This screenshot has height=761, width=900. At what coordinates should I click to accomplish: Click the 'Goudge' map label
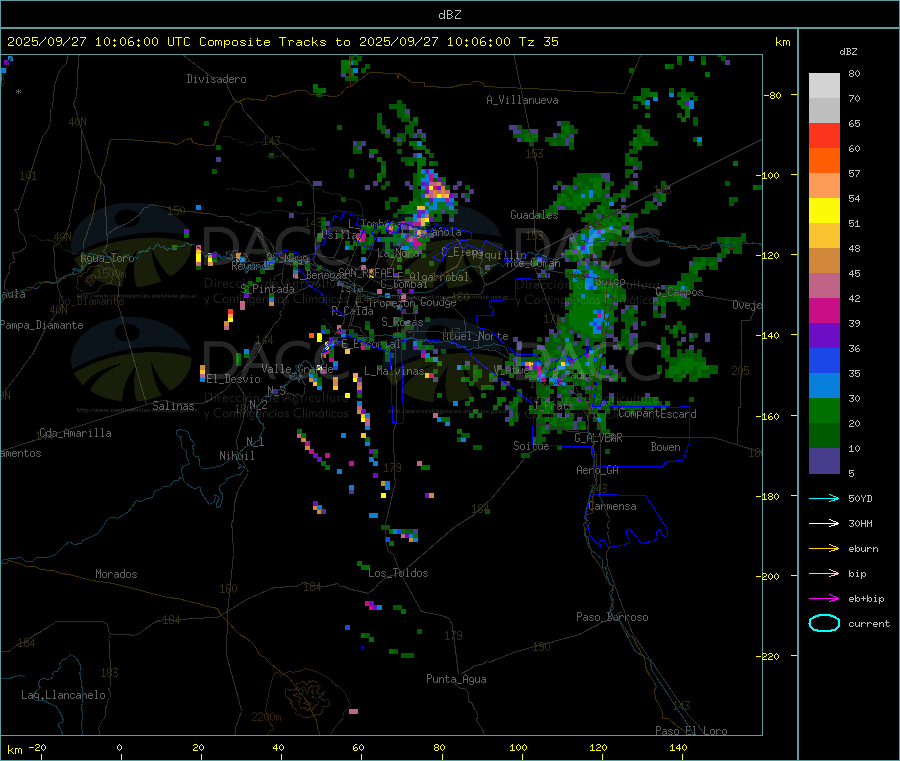(x=439, y=302)
